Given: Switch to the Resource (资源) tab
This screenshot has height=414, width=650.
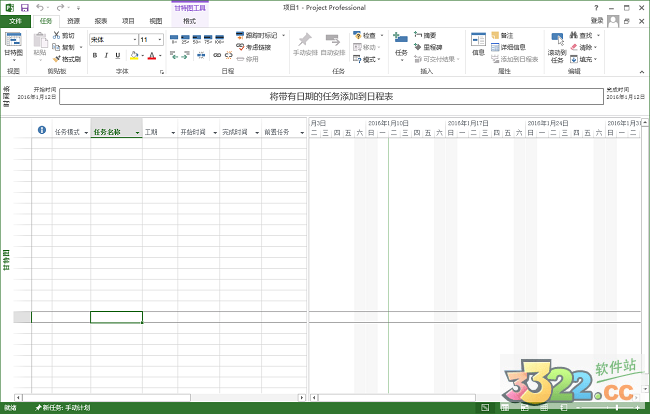Looking at the screenshot, I should [73, 21].
